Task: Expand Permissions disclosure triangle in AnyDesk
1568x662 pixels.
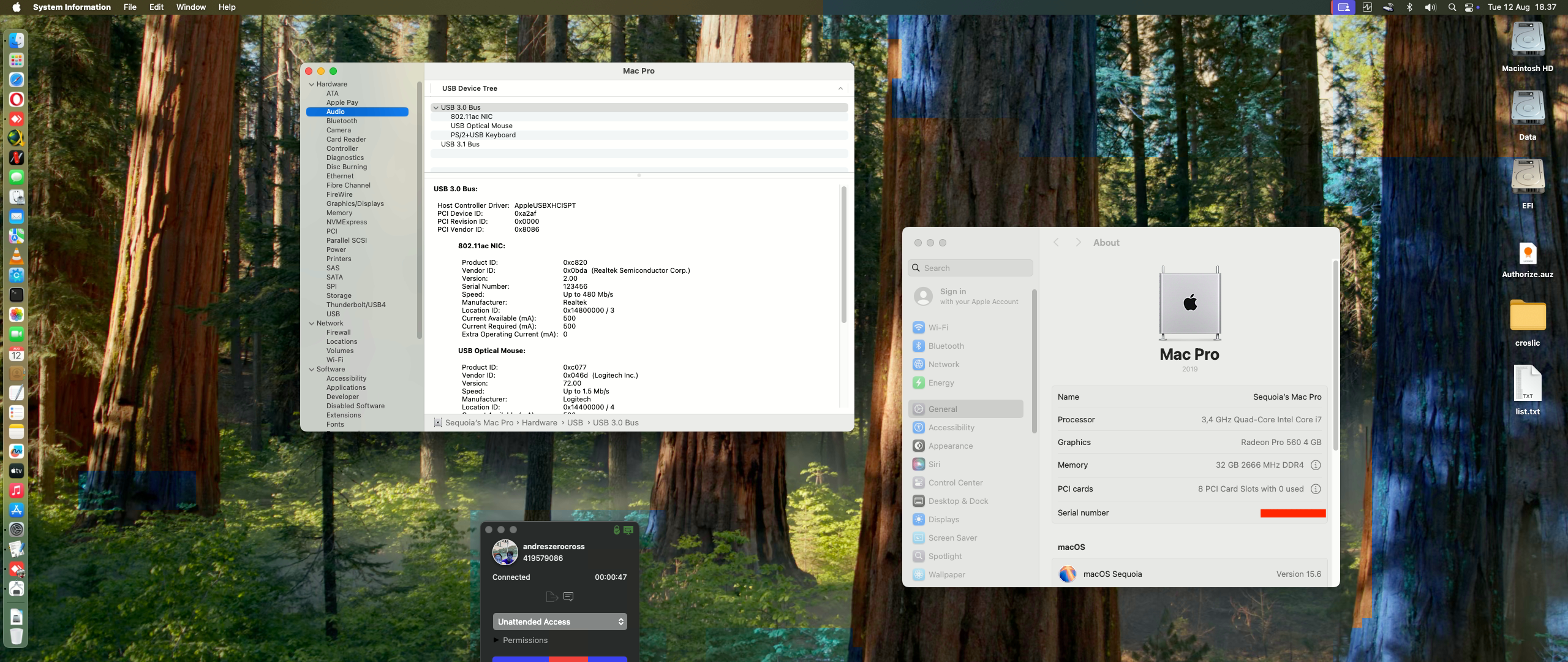Action: (x=496, y=640)
